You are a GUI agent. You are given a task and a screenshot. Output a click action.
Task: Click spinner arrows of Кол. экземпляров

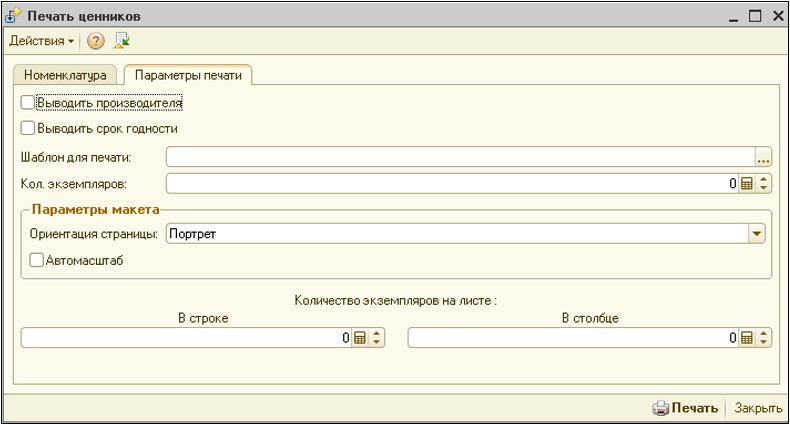click(x=765, y=184)
